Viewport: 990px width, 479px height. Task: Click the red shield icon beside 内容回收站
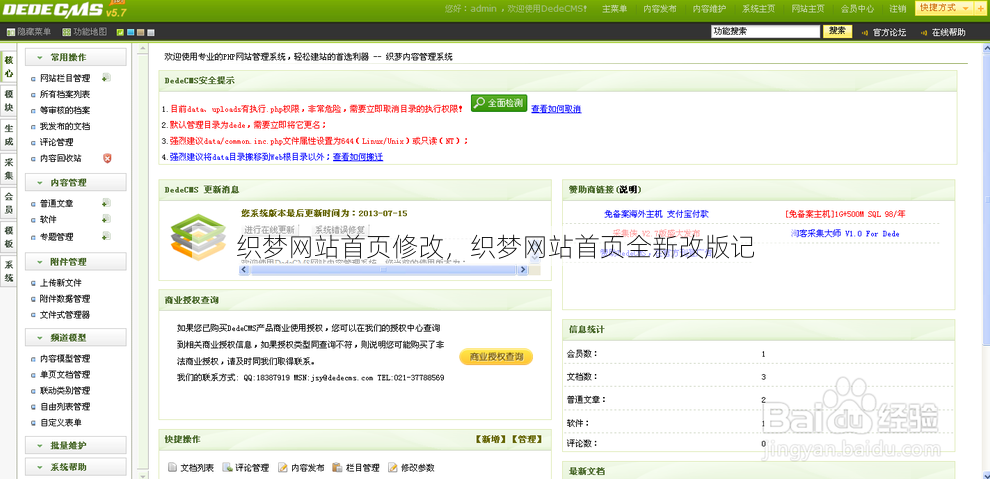[x=107, y=158]
